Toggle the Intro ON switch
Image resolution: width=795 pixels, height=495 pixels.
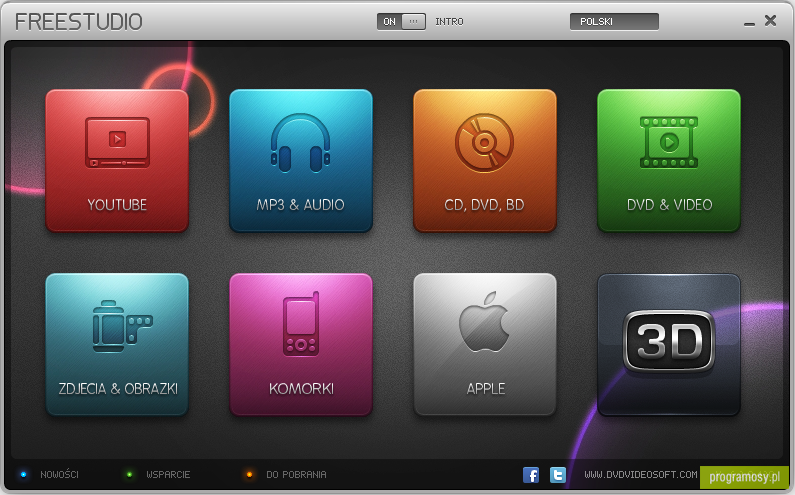[x=401, y=21]
